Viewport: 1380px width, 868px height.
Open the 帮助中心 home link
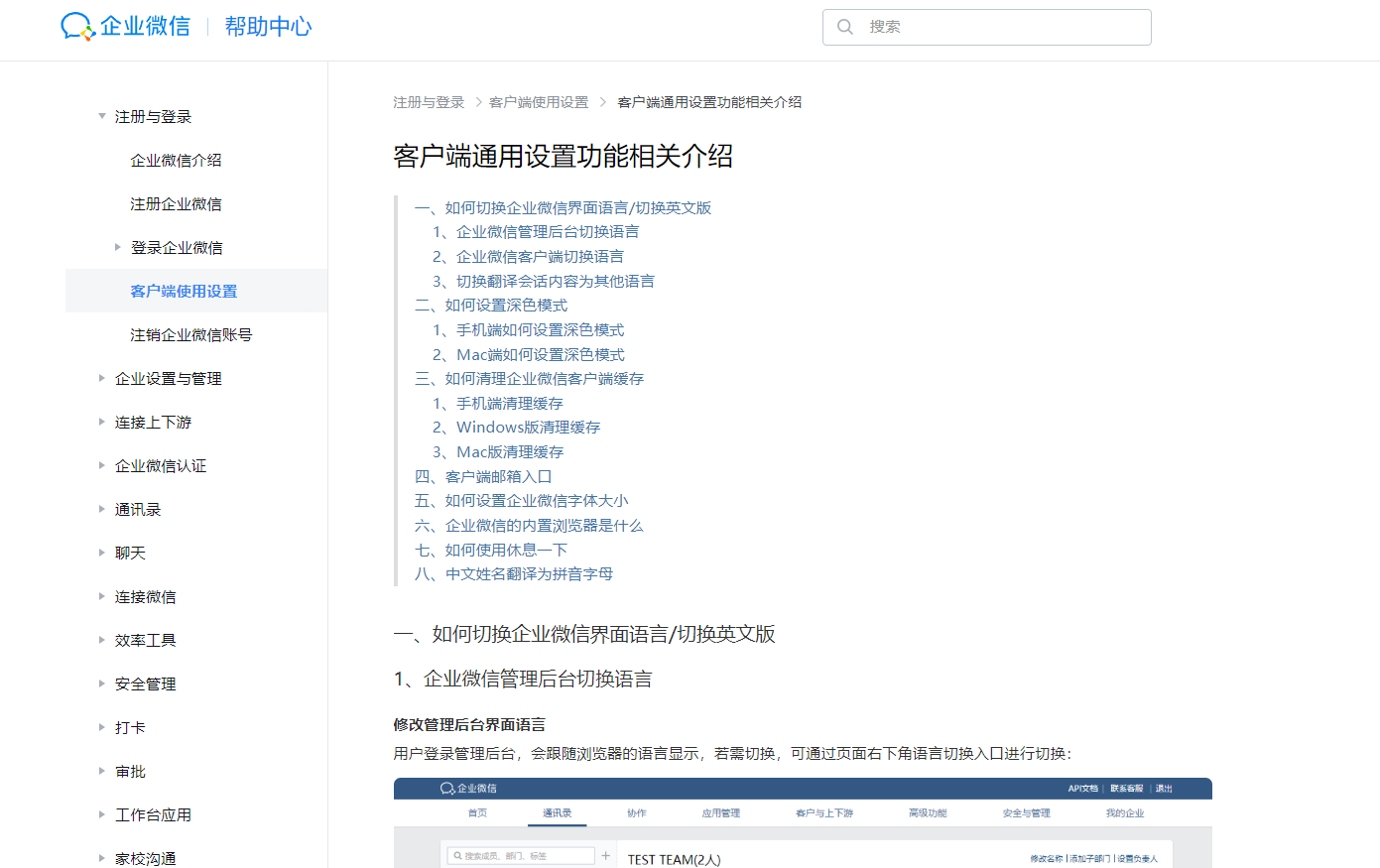coord(268,27)
